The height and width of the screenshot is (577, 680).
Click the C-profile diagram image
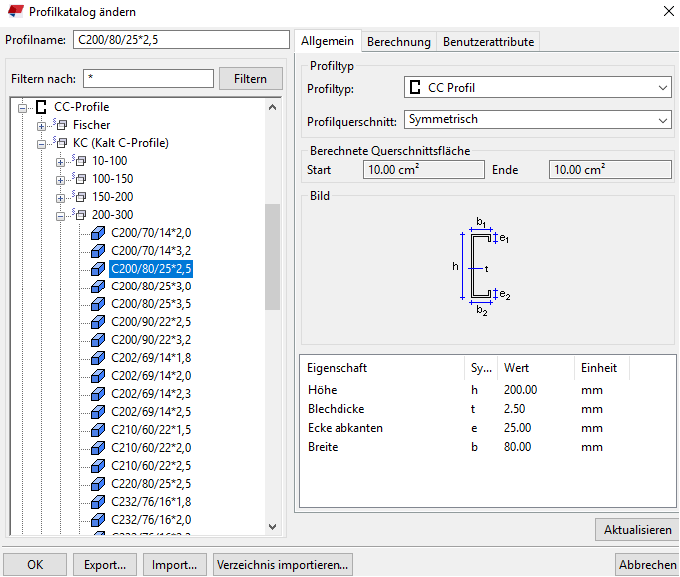click(481, 267)
